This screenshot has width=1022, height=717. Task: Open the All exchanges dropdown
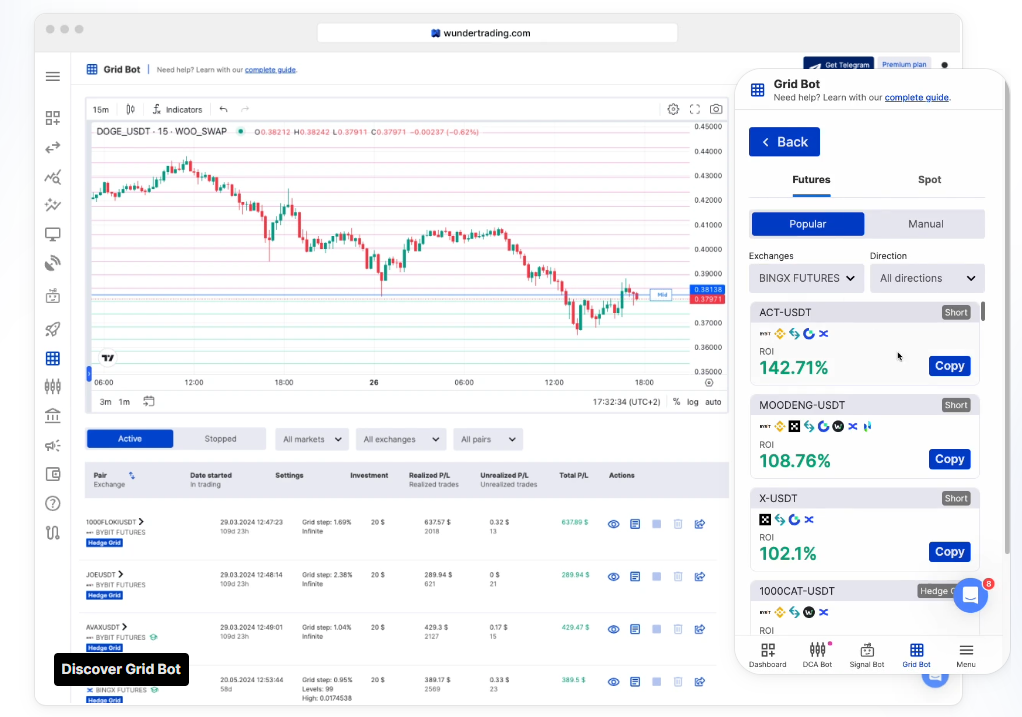400,438
